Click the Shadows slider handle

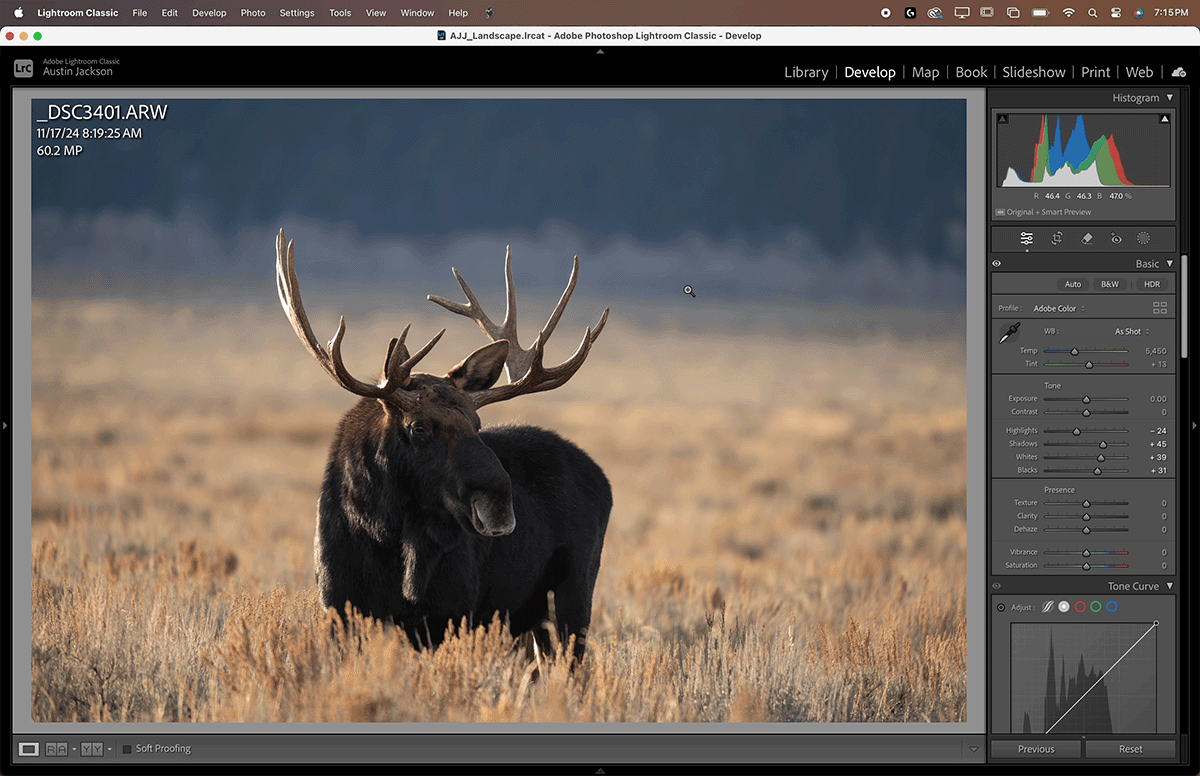(x=1103, y=444)
